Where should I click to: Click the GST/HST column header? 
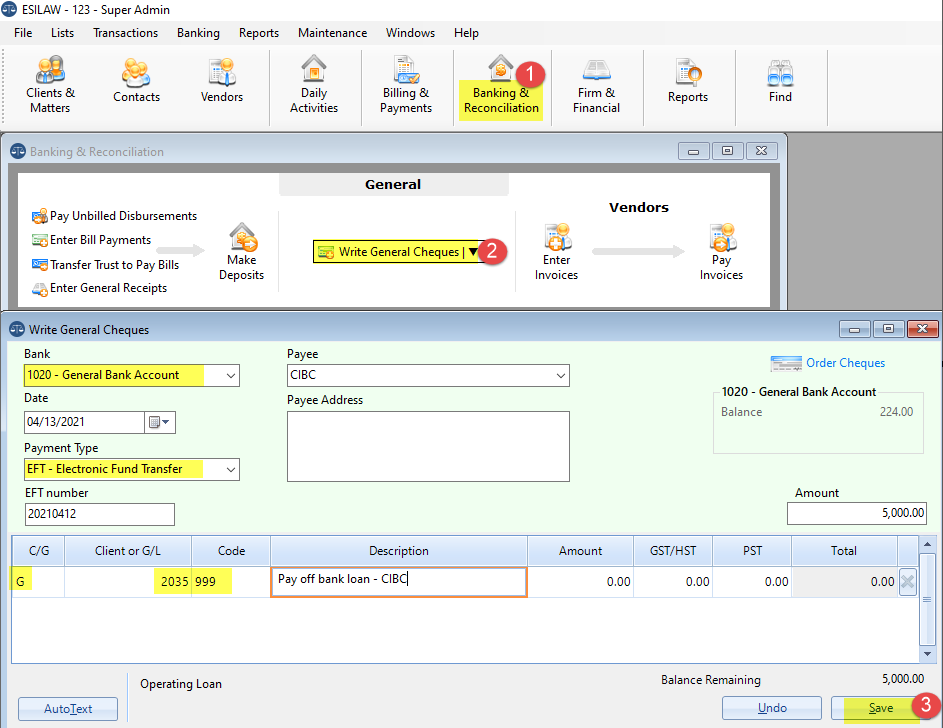tap(673, 551)
